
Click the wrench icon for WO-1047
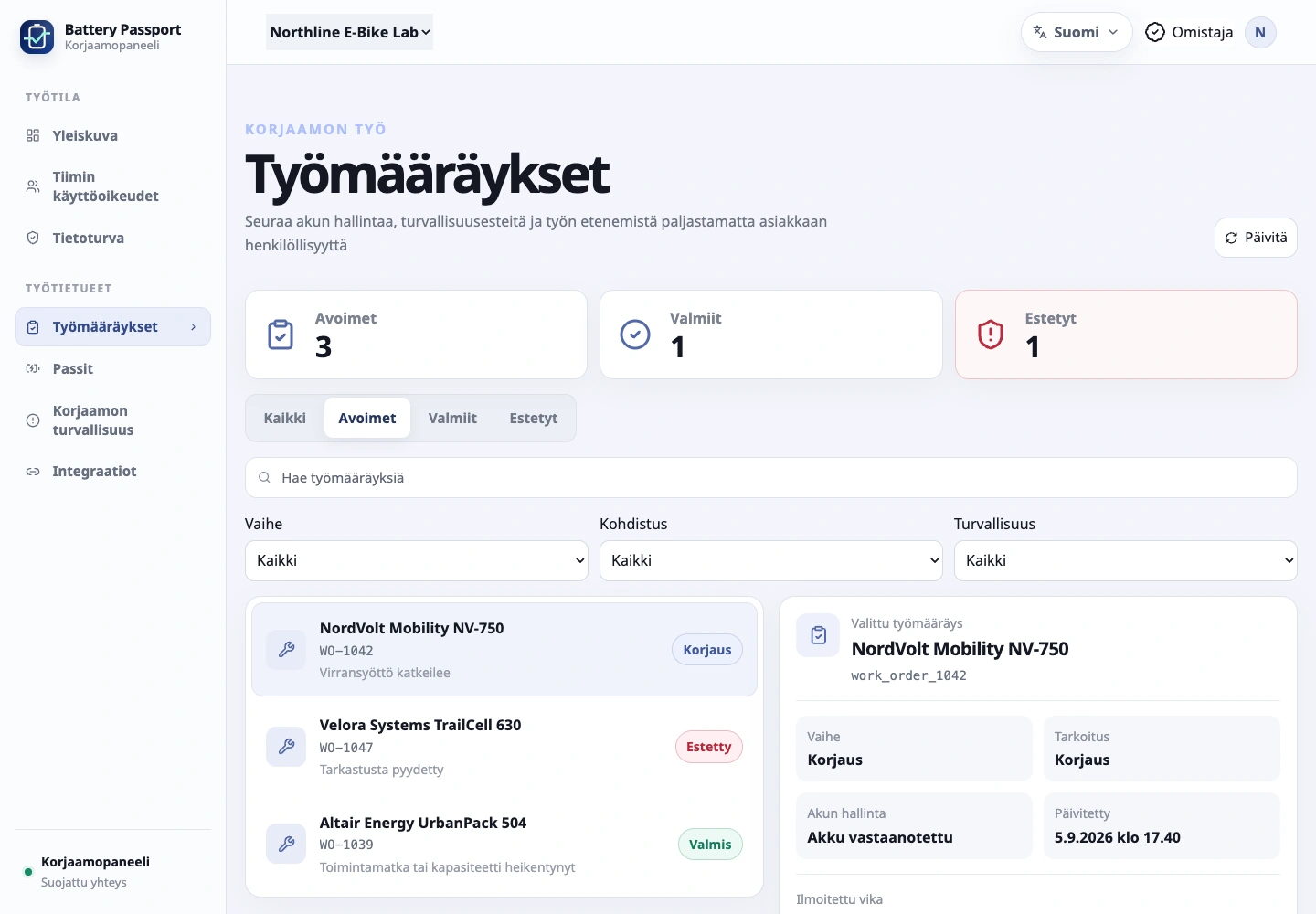pyautogui.click(x=286, y=747)
